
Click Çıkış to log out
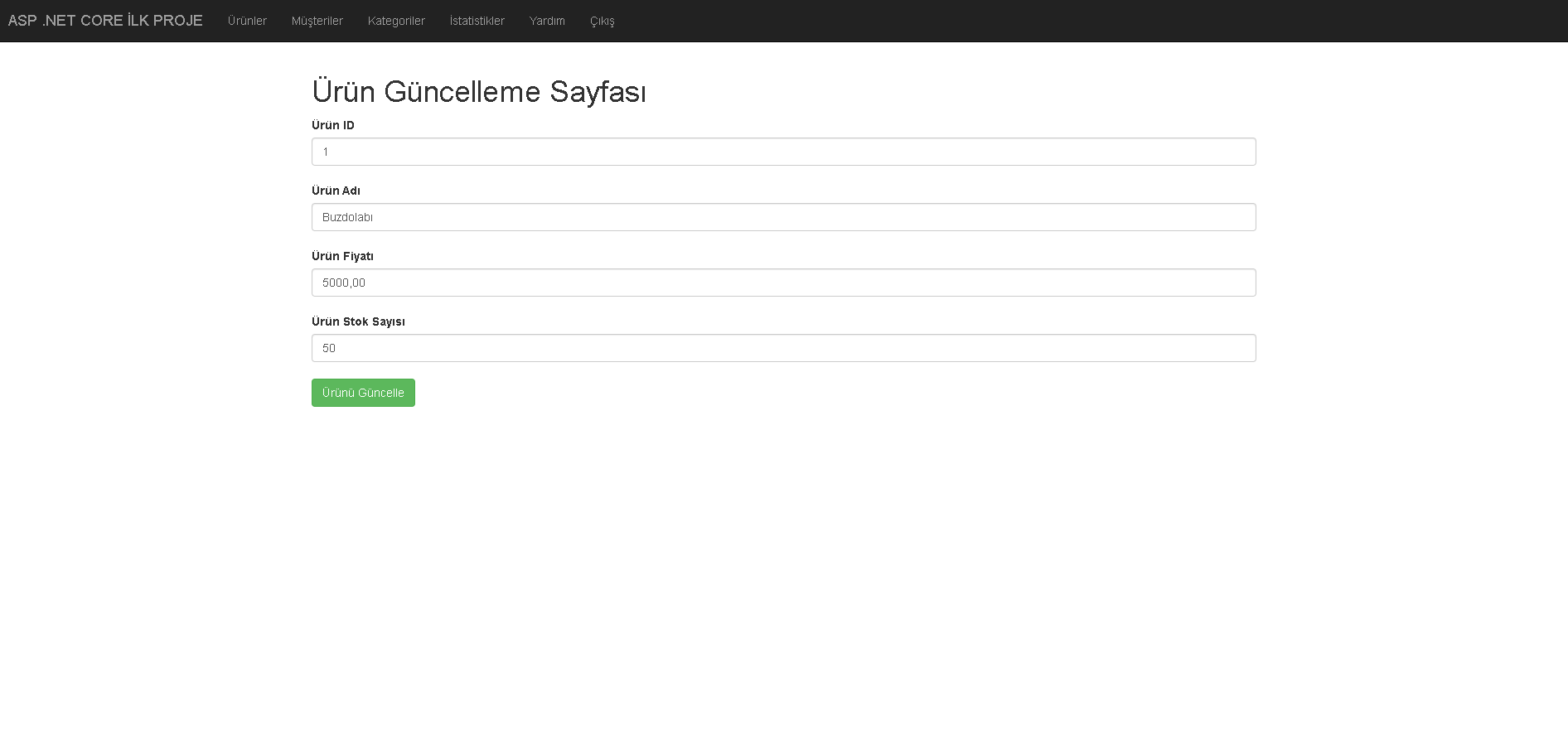pyautogui.click(x=601, y=21)
